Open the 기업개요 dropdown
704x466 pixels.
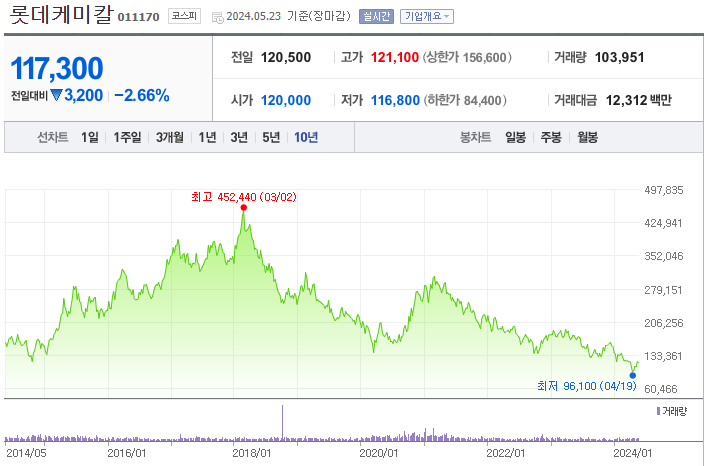click(427, 17)
